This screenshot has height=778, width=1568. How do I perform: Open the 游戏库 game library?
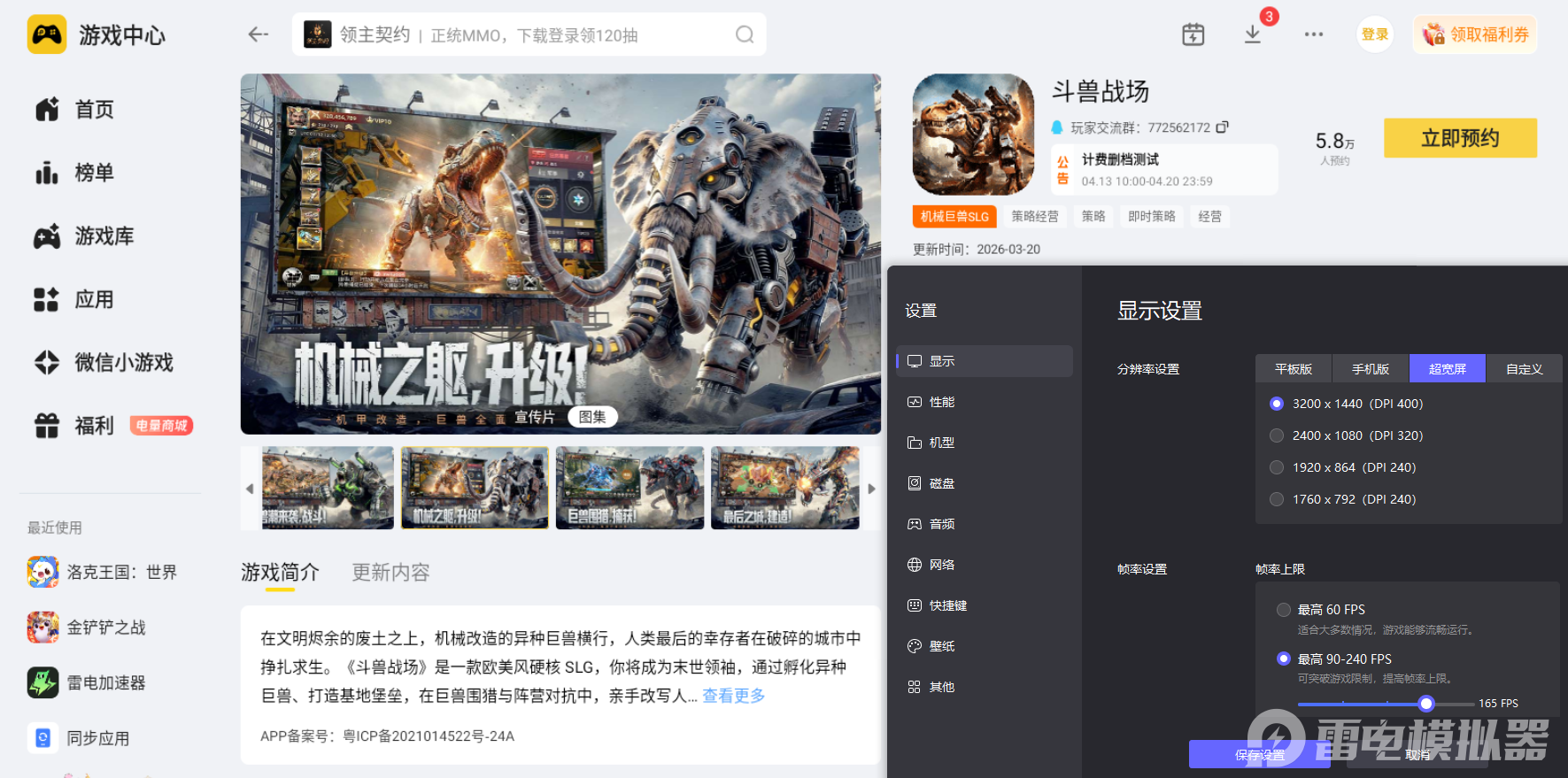point(84,236)
